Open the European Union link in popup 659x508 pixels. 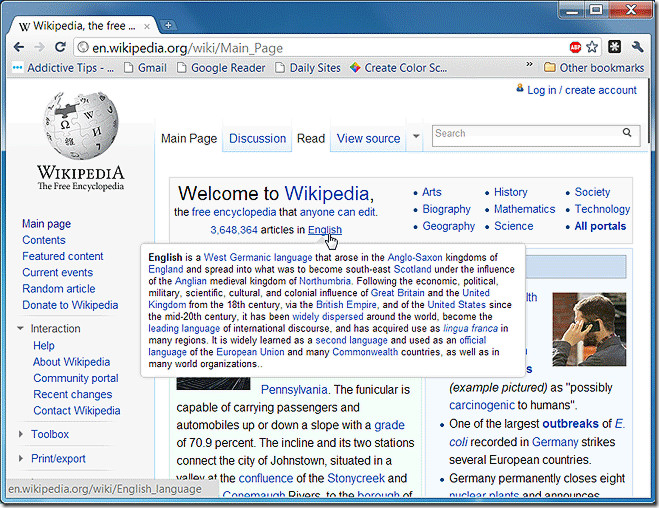pyautogui.click(x=250, y=352)
